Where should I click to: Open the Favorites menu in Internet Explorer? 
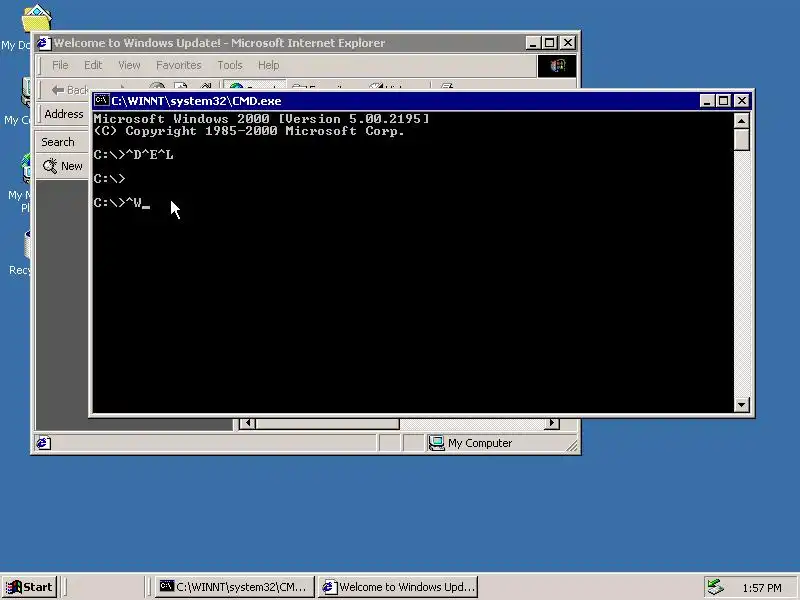tap(179, 65)
